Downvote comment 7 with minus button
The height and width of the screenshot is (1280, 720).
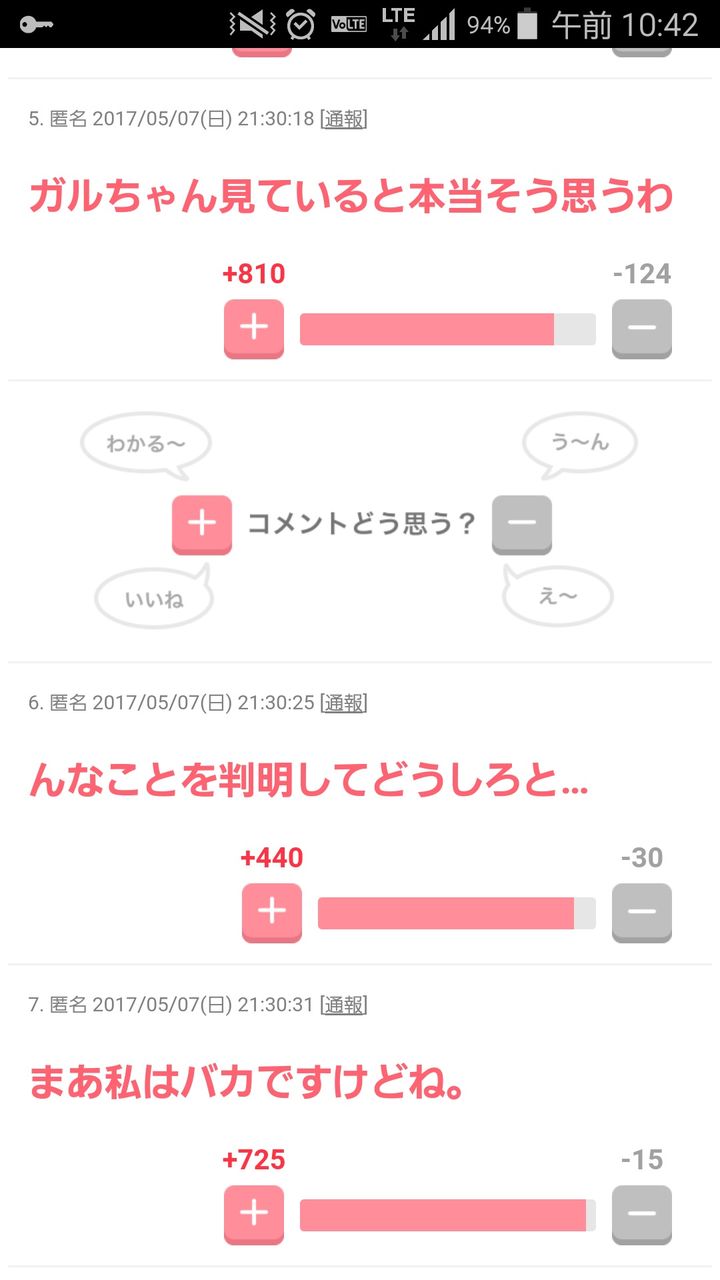(641, 1214)
